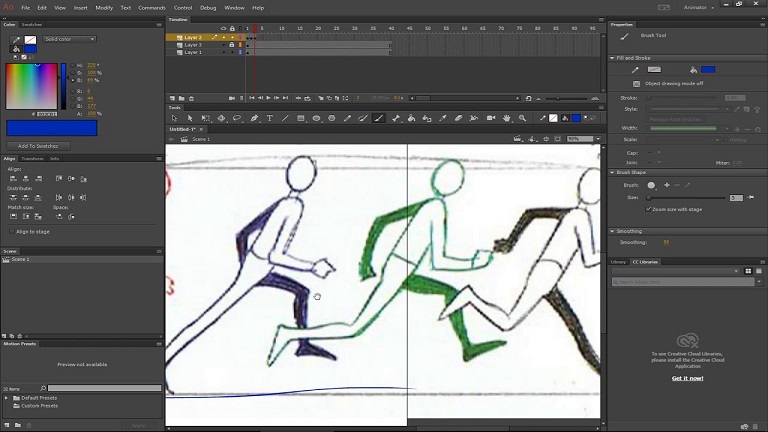Toggle Zoom size with stage checkbox
Image resolution: width=768 pixels, height=432 pixels.
pyautogui.click(x=648, y=209)
